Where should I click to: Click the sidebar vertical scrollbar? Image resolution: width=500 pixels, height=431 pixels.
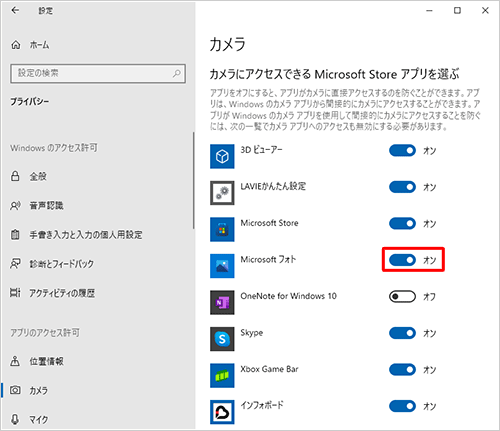click(x=193, y=180)
